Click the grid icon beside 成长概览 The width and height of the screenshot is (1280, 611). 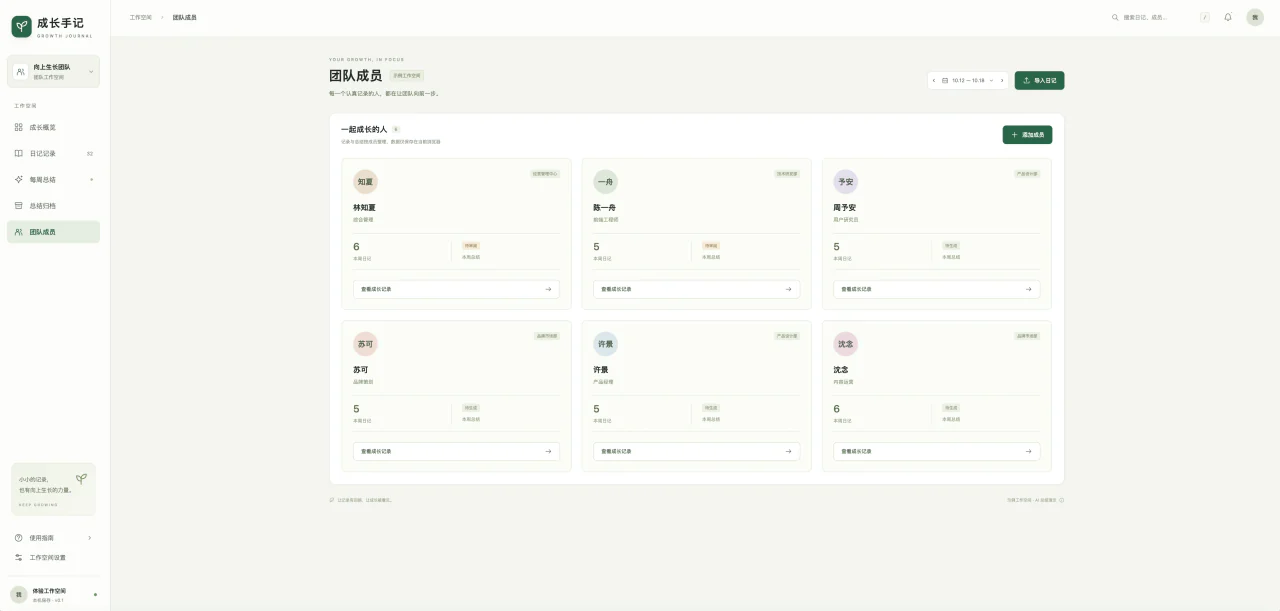[19, 127]
